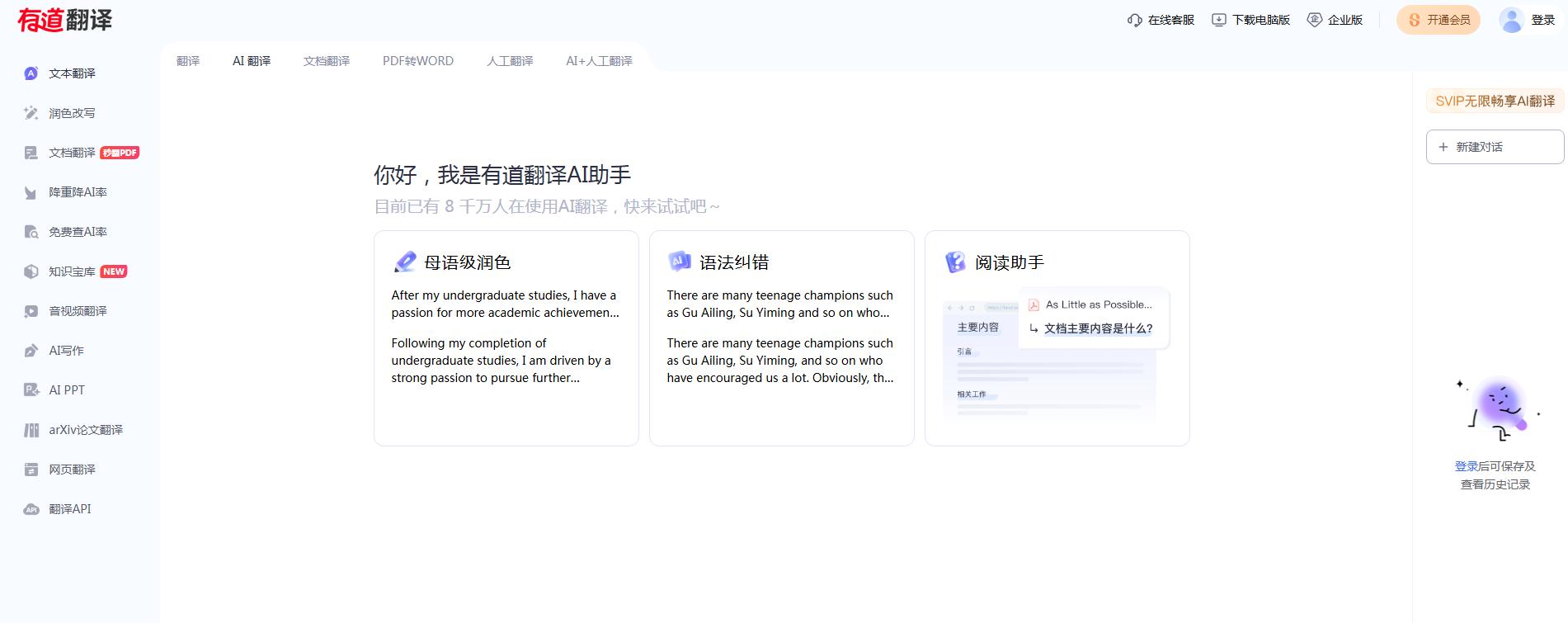The width and height of the screenshot is (1568, 623).
Task: Click the 登录 button at top right
Action: 1543,20
